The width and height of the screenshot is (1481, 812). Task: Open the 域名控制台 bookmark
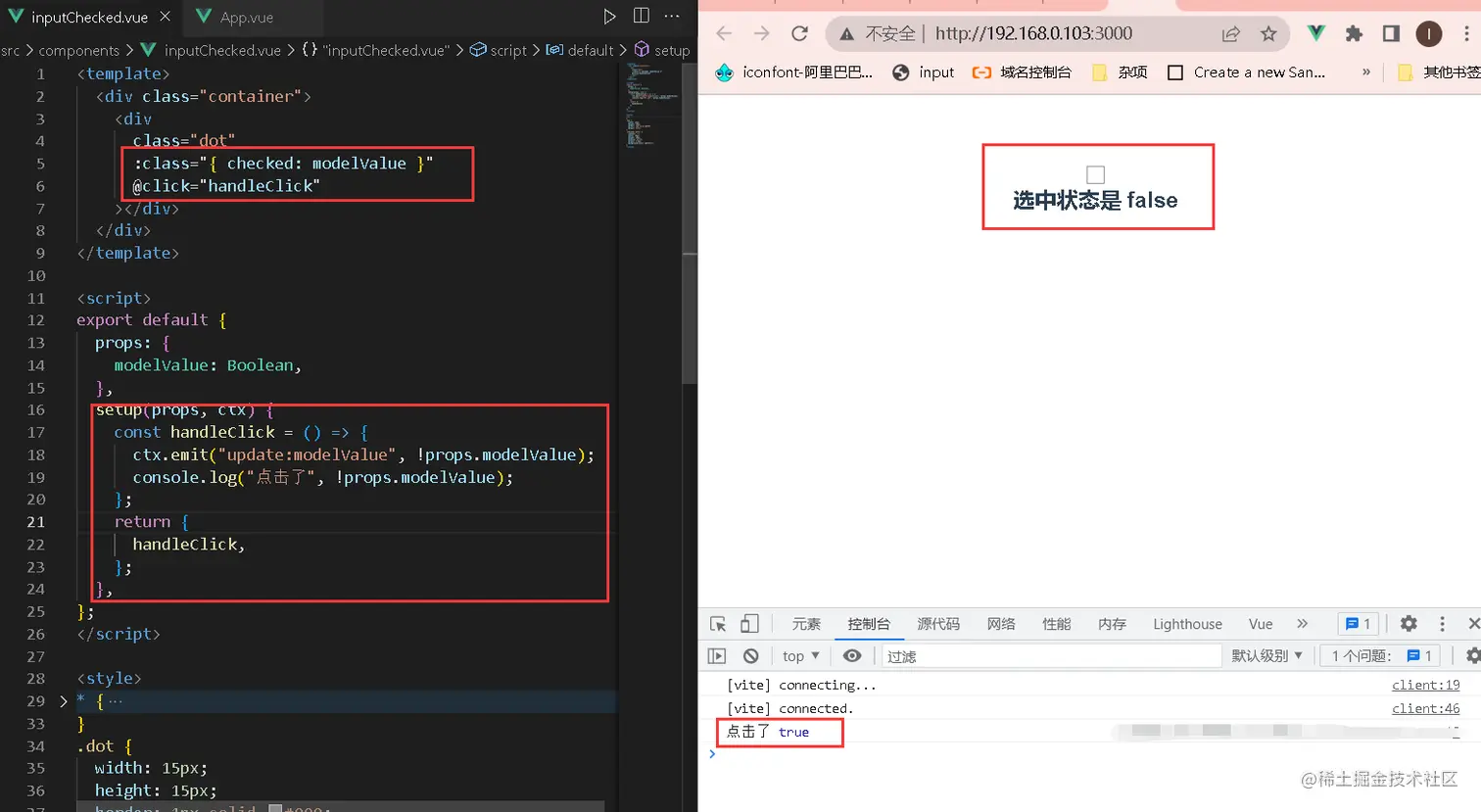pos(1022,72)
